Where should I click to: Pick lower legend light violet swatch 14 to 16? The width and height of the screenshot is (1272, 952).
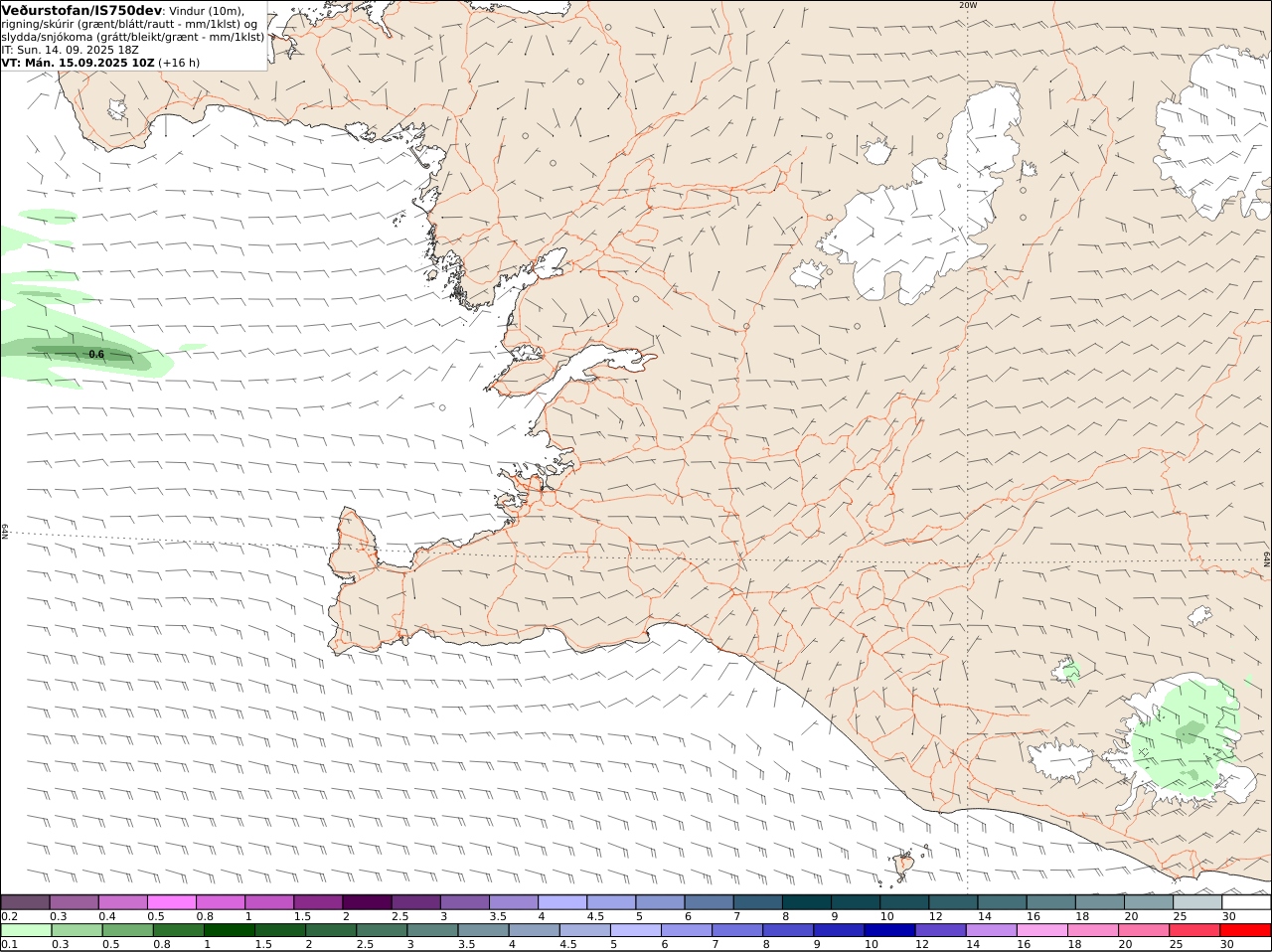pyautogui.click(x=990, y=930)
